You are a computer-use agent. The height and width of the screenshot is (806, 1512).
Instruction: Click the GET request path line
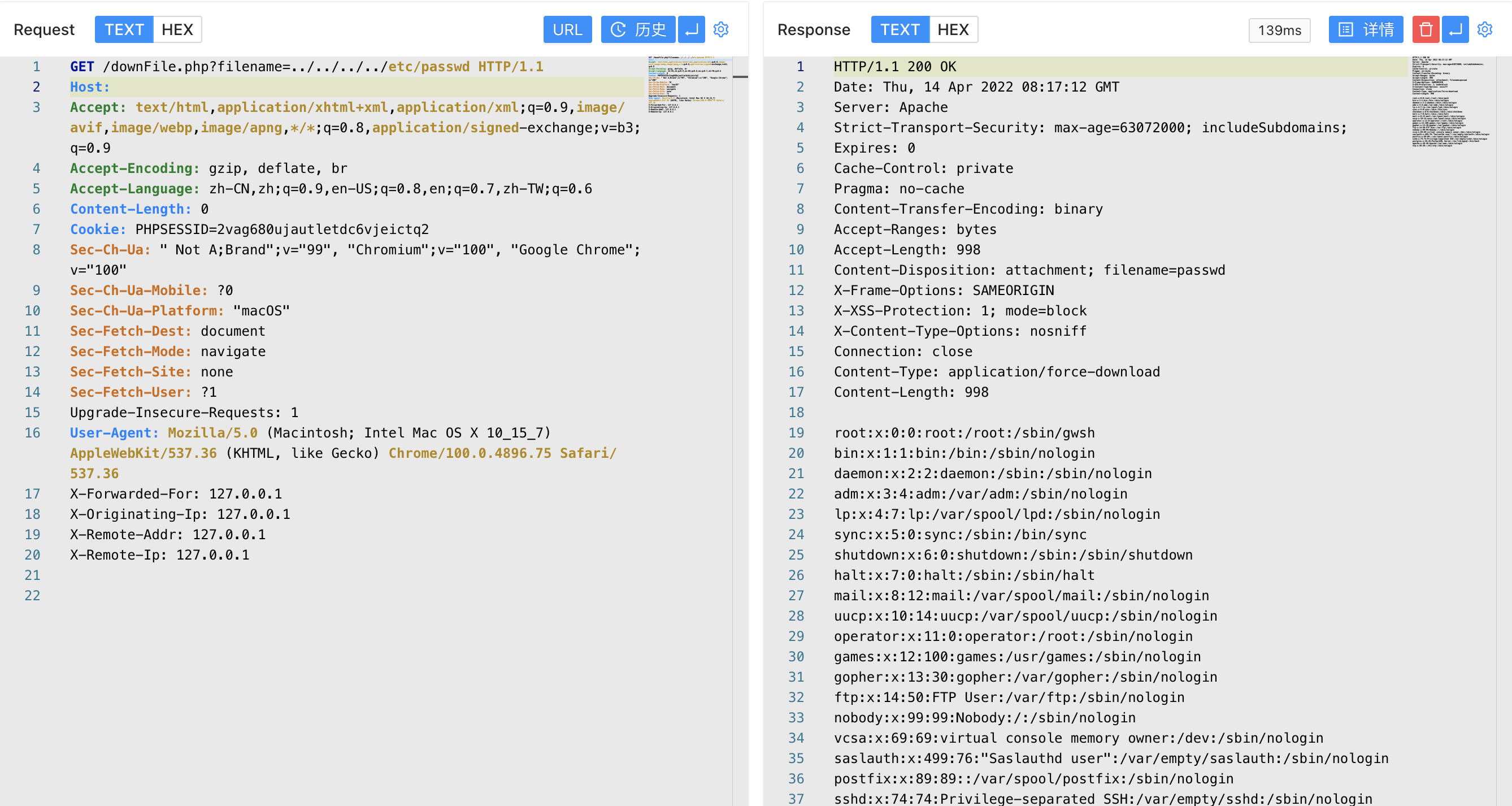[306, 66]
